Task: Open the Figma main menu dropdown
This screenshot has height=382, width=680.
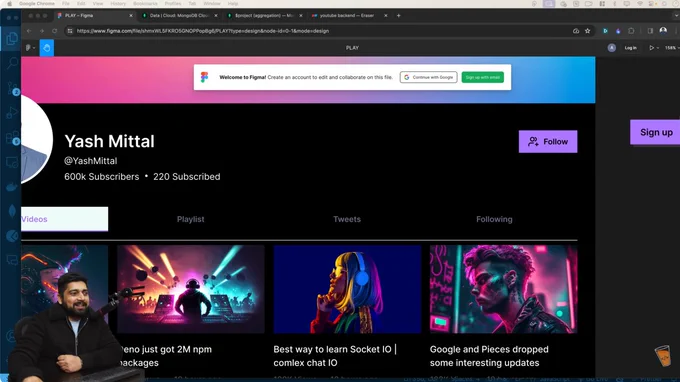Action: (x=30, y=48)
